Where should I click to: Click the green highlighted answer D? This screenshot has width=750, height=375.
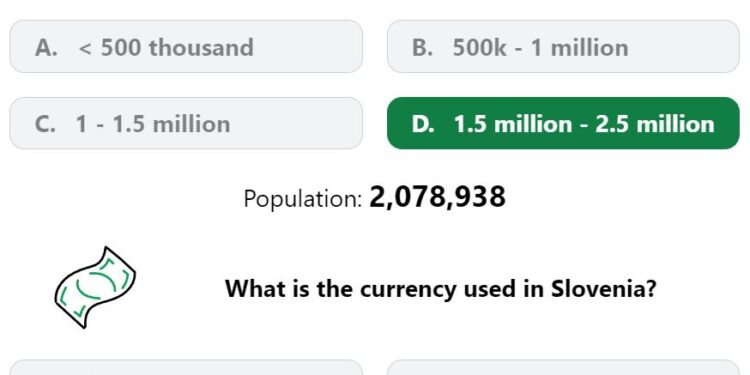point(563,123)
